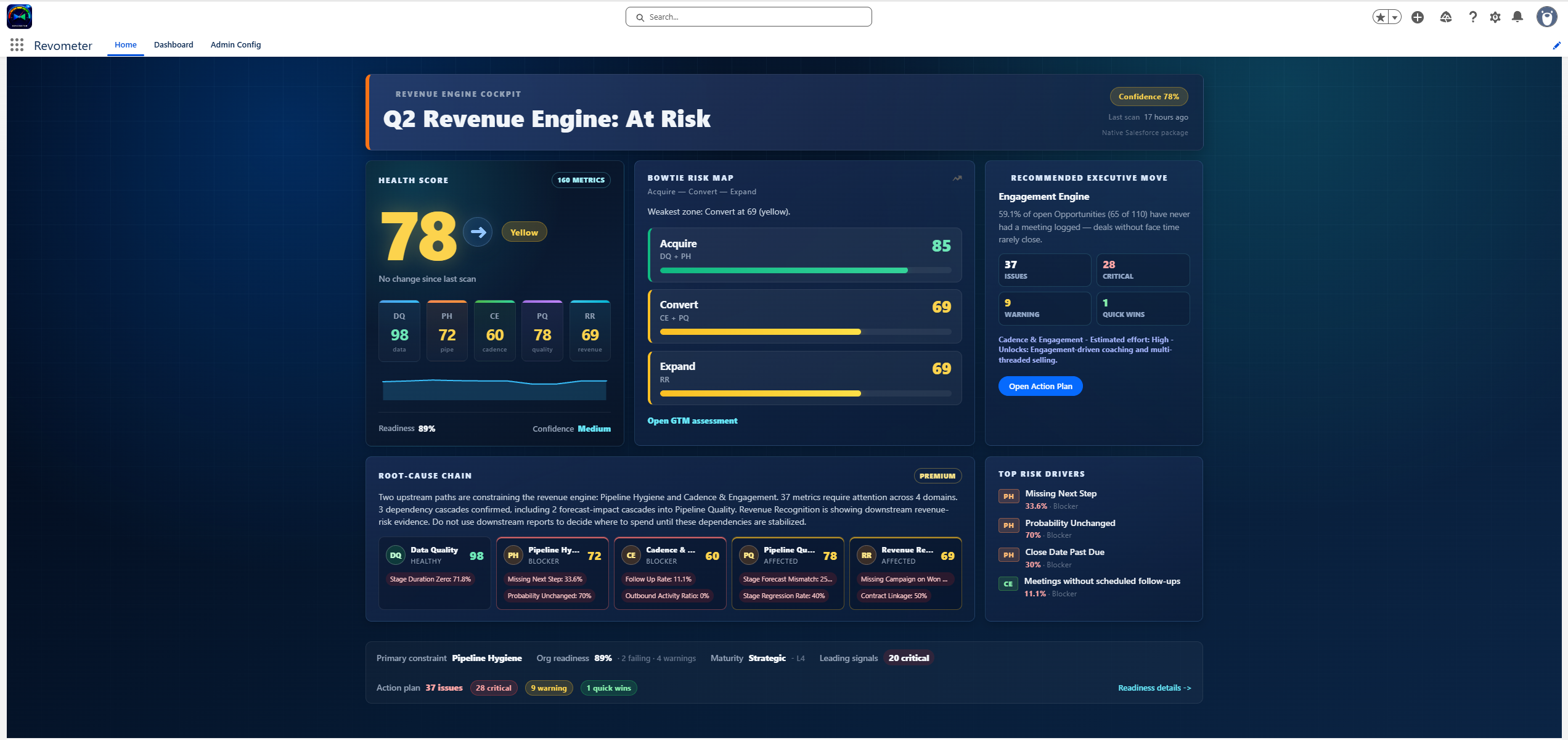This screenshot has height=740, width=1568.
Task: Click the 1 Quick Wins stat box
Action: click(x=1143, y=308)
